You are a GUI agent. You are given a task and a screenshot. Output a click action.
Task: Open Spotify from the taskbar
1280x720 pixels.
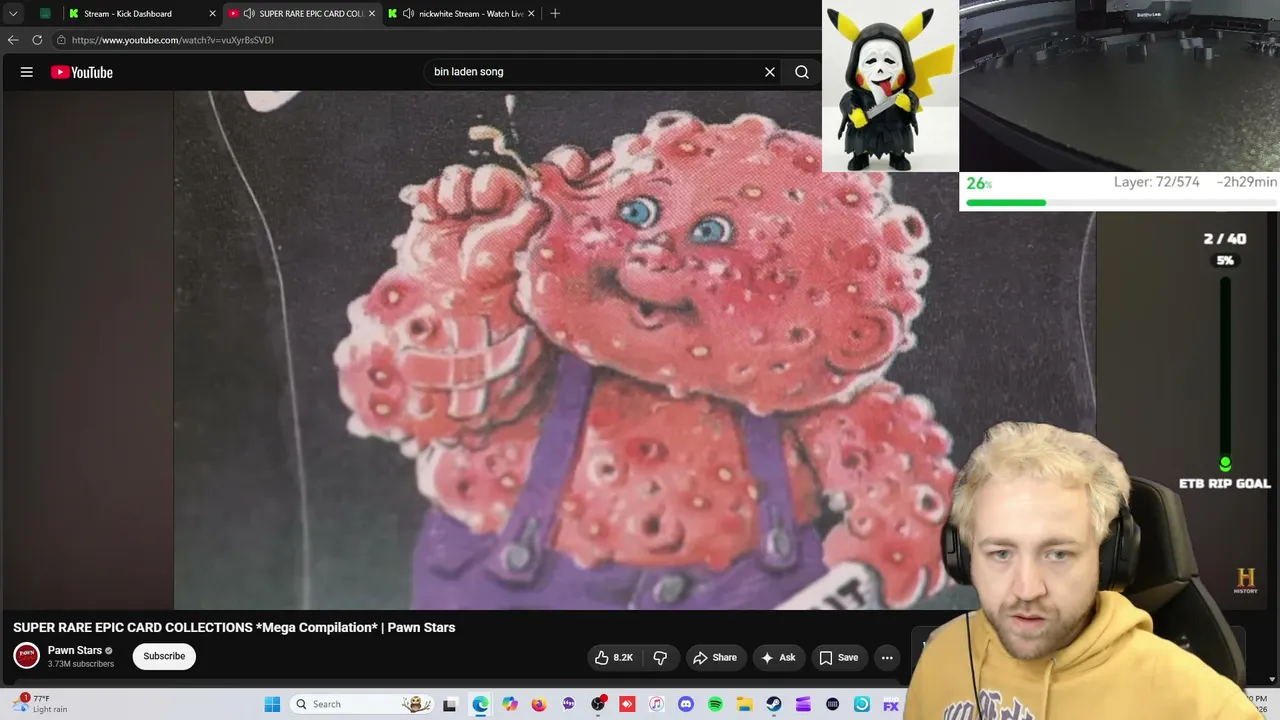click(715, 704)
